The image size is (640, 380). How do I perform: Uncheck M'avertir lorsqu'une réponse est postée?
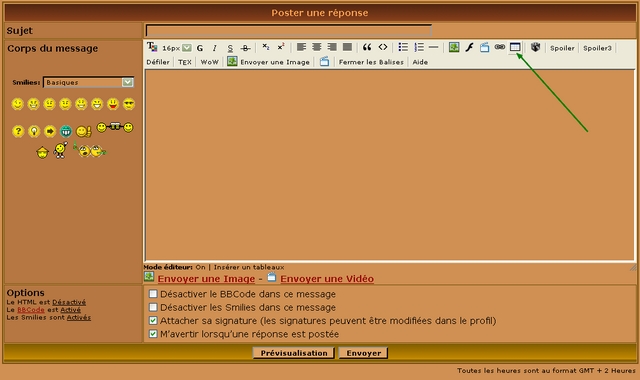pos(153,334)
